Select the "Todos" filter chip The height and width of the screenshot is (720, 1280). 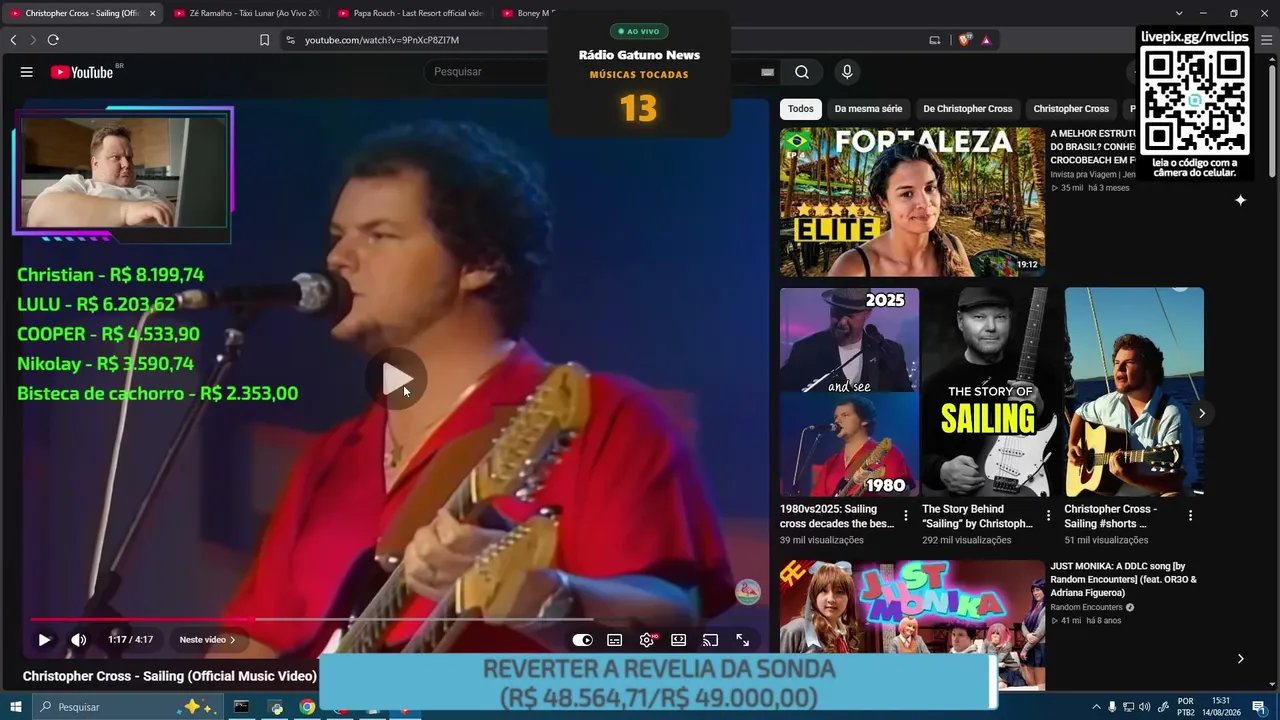pyautogui.click(x=801, y=109)
